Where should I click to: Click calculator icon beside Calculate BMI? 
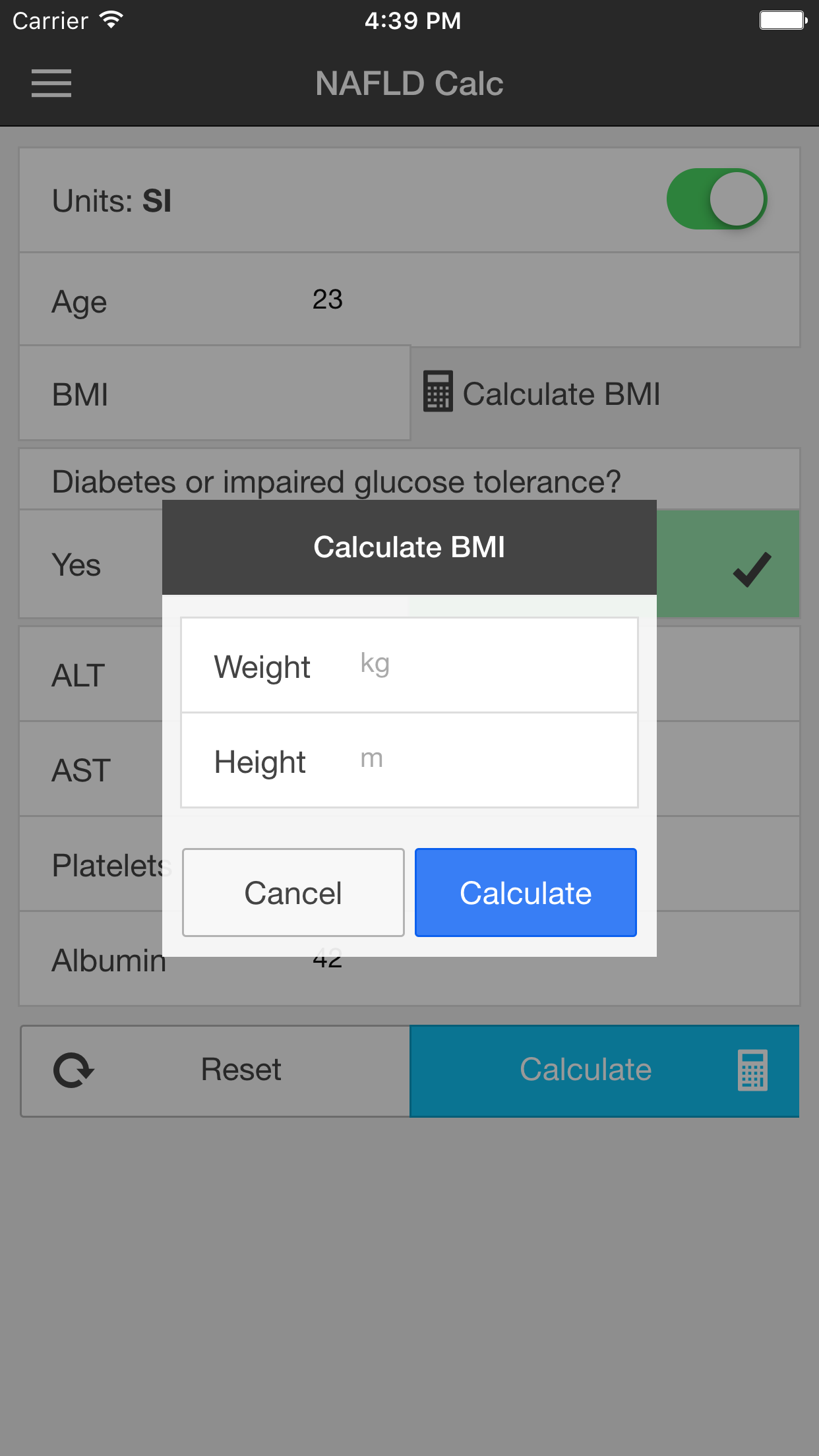tap(438, 392)
